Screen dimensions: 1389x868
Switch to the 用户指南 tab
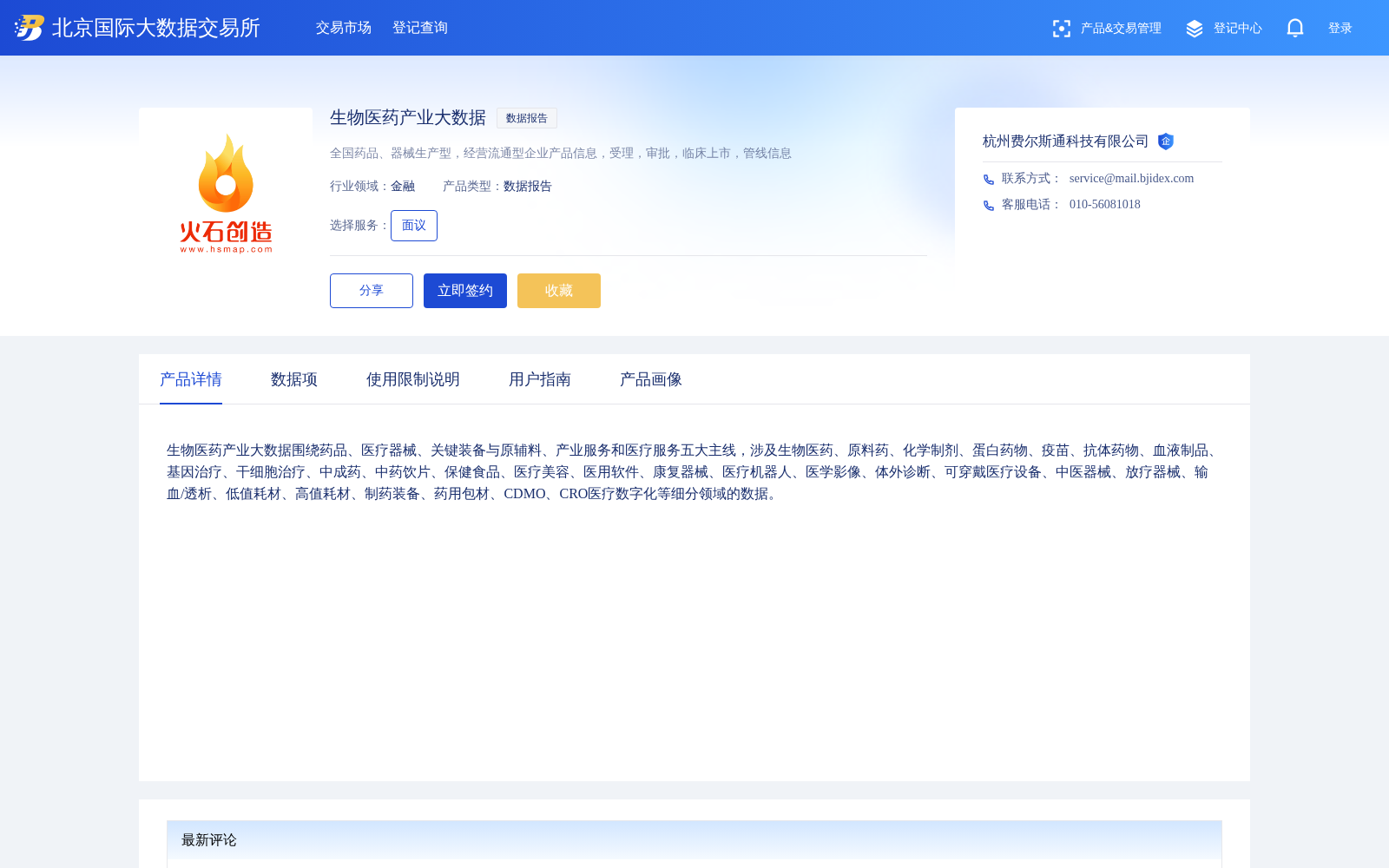pos(540,379)
